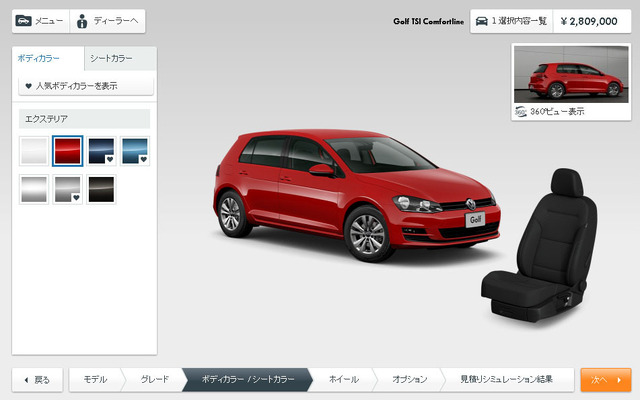This screenshot has width=640, height=400.
Task: Jump to the ホイール step
Action: click(x=344, y=380)
